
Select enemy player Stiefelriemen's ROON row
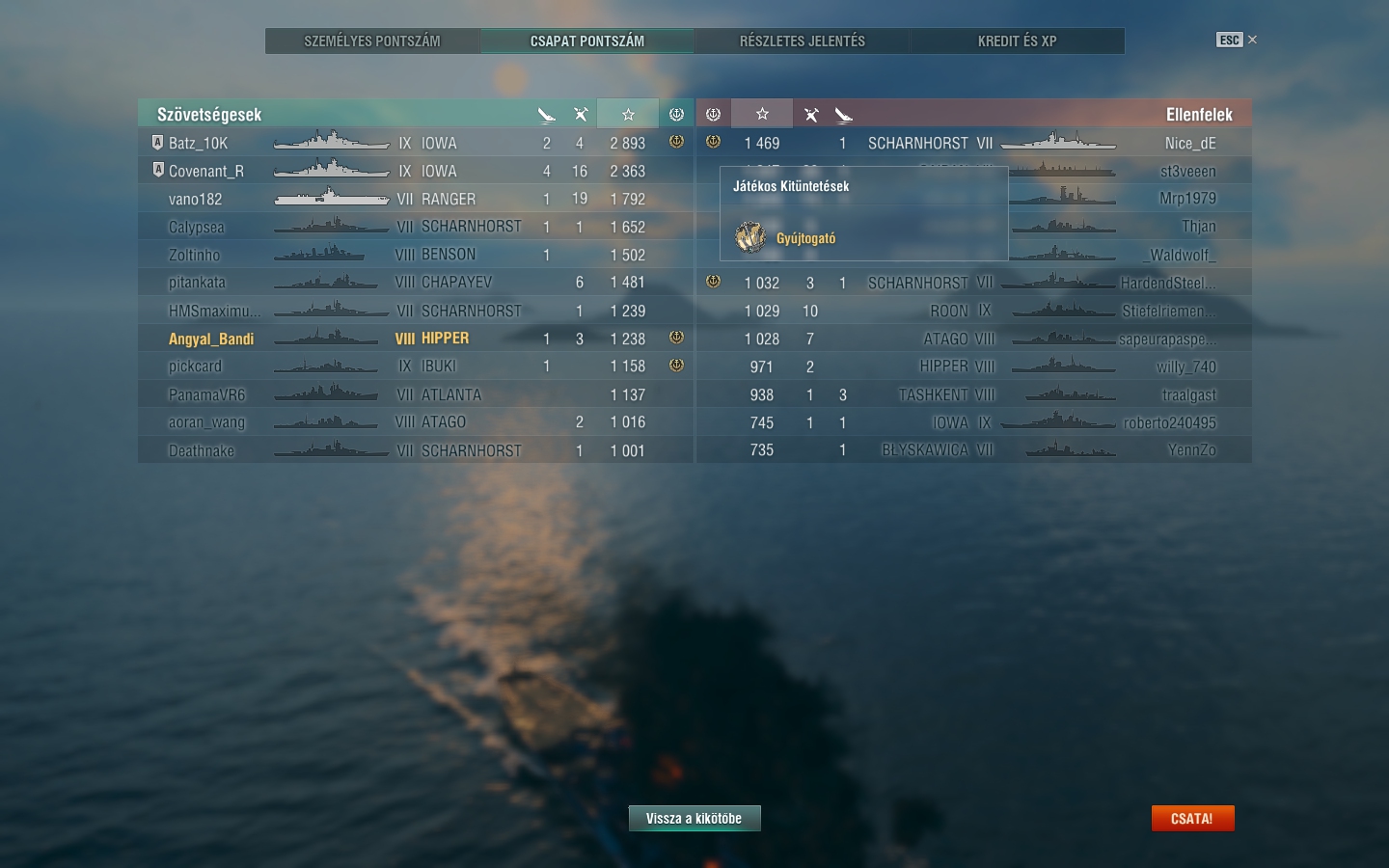coord(974,311)
